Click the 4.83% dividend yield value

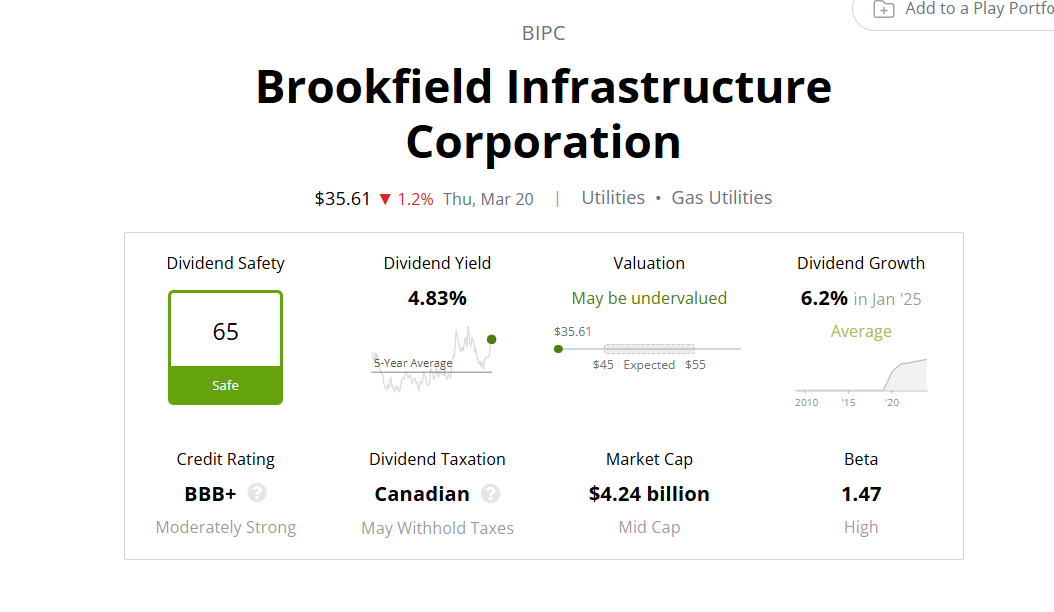[x=437, y=298]
